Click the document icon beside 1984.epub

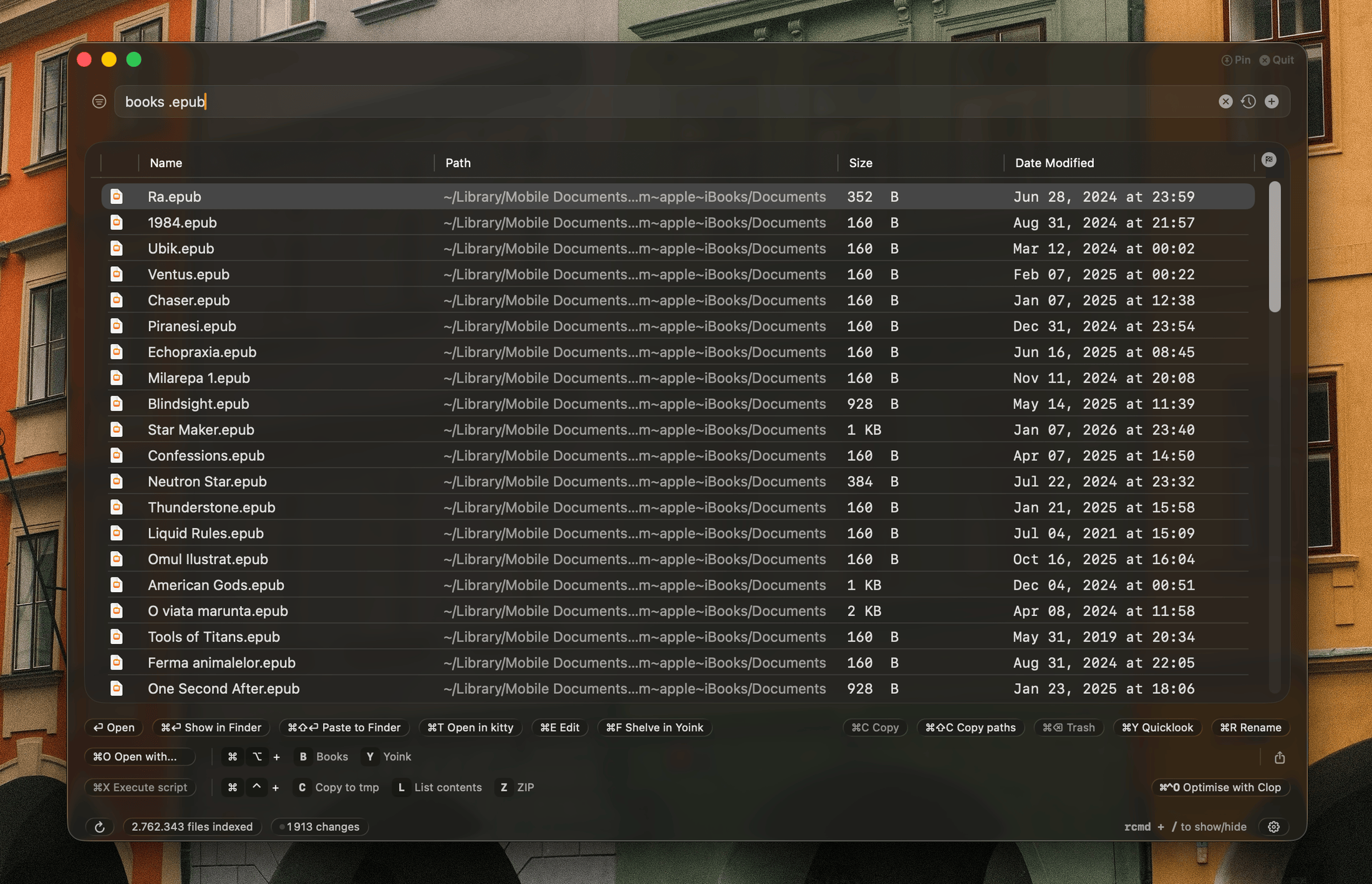point(117,222)
